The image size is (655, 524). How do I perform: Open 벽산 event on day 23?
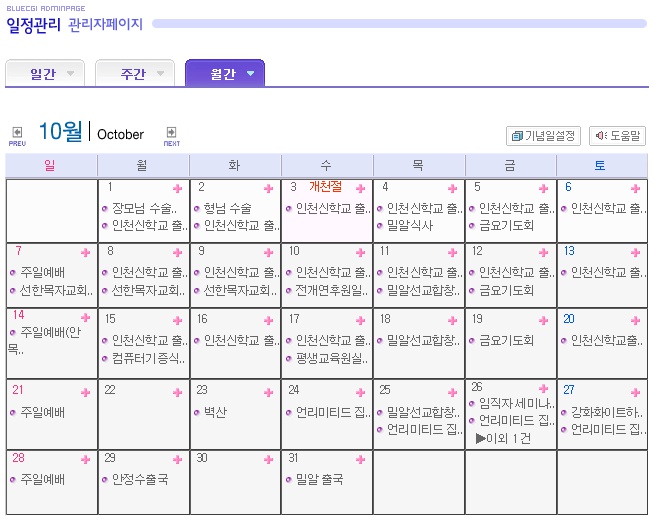[x=215, y=412]
